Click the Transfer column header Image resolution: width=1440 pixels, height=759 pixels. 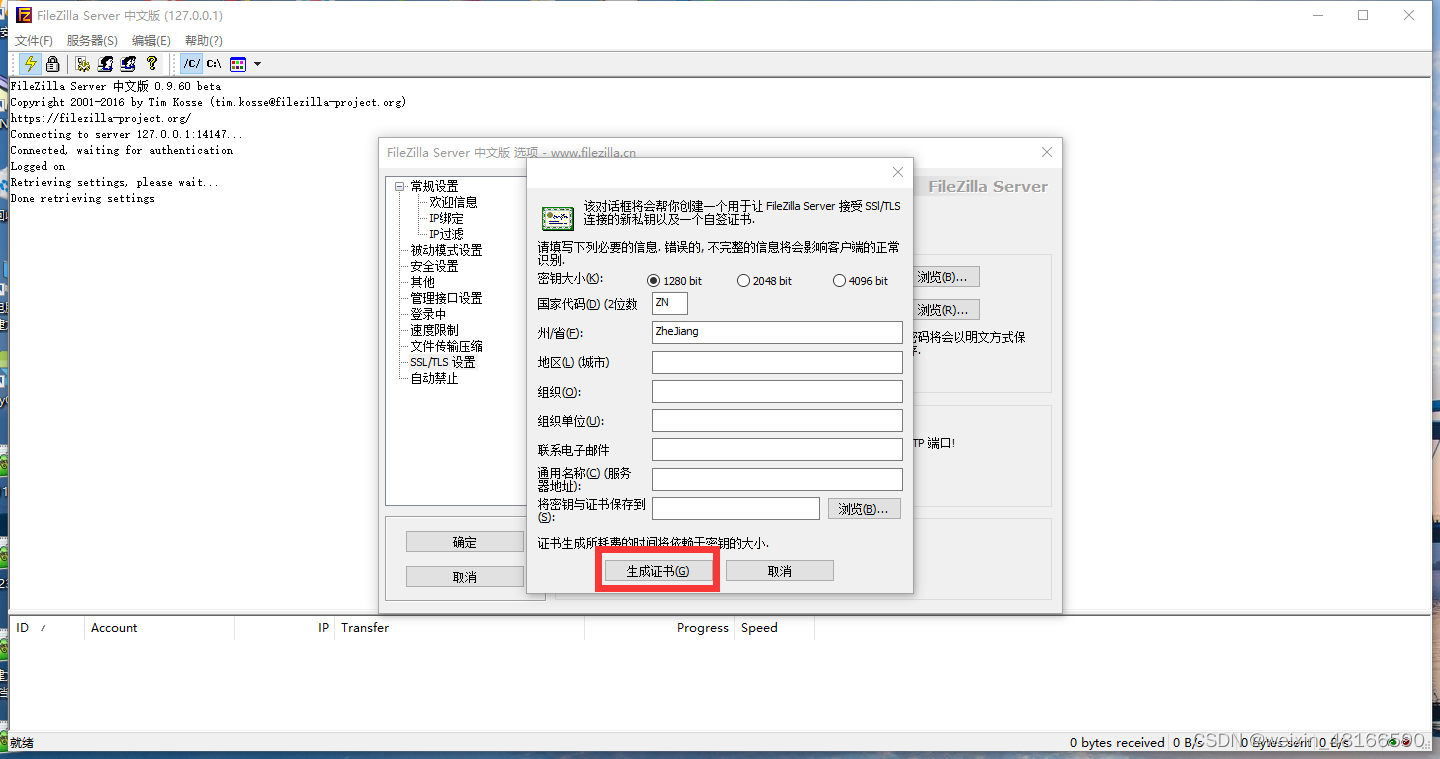(459, 628)
